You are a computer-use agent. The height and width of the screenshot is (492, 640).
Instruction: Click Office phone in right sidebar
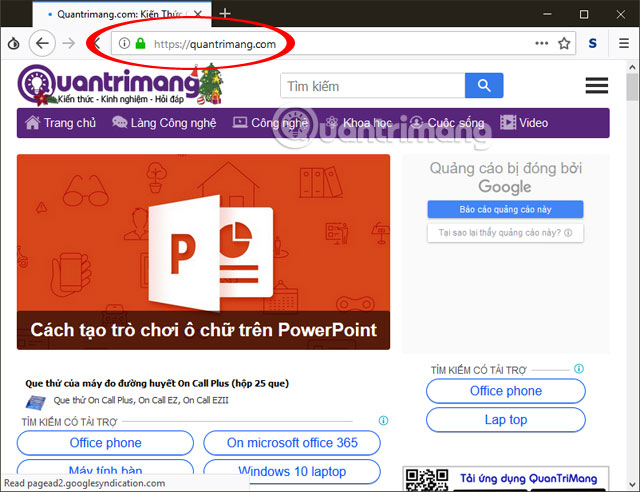tap(506, 391)
